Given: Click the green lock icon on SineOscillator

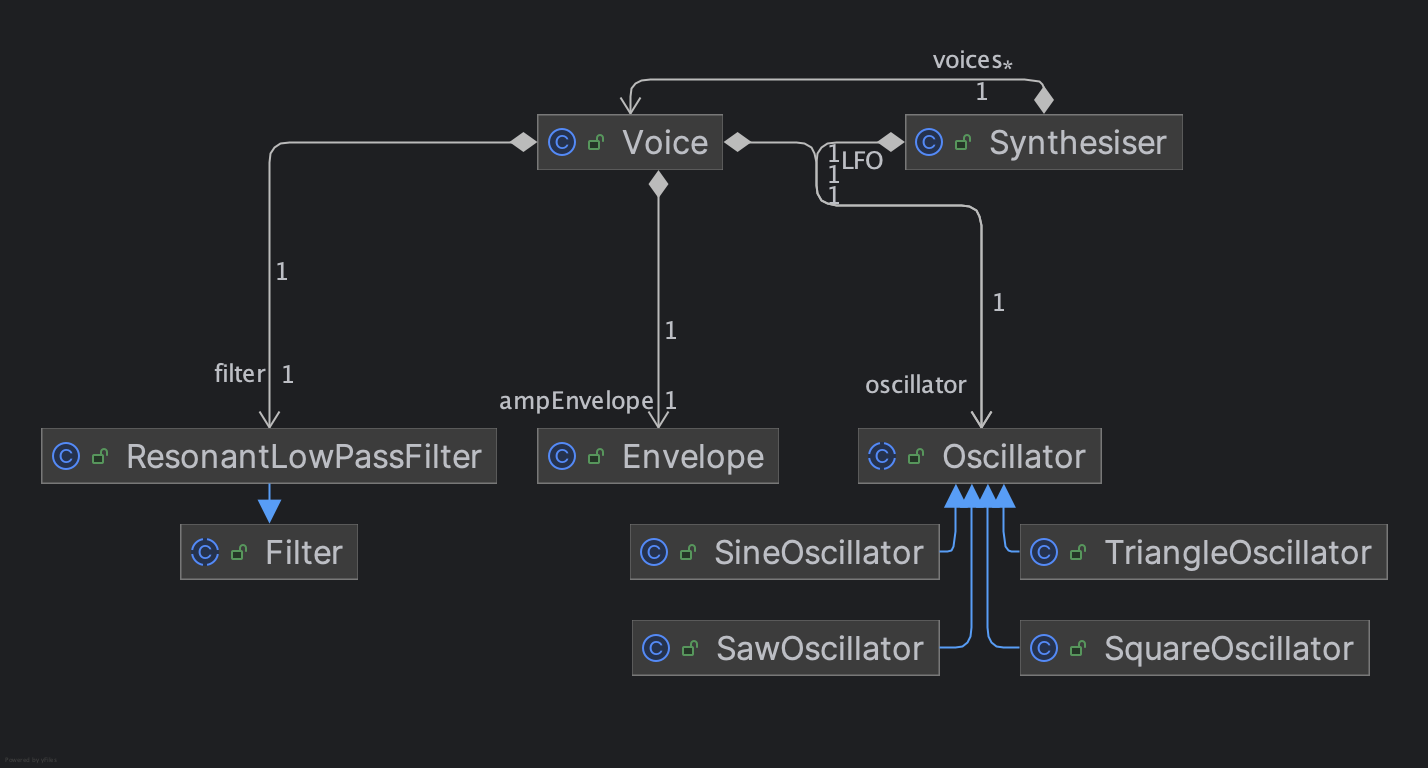Looking at the screenshot, I should tap(688, 553).
